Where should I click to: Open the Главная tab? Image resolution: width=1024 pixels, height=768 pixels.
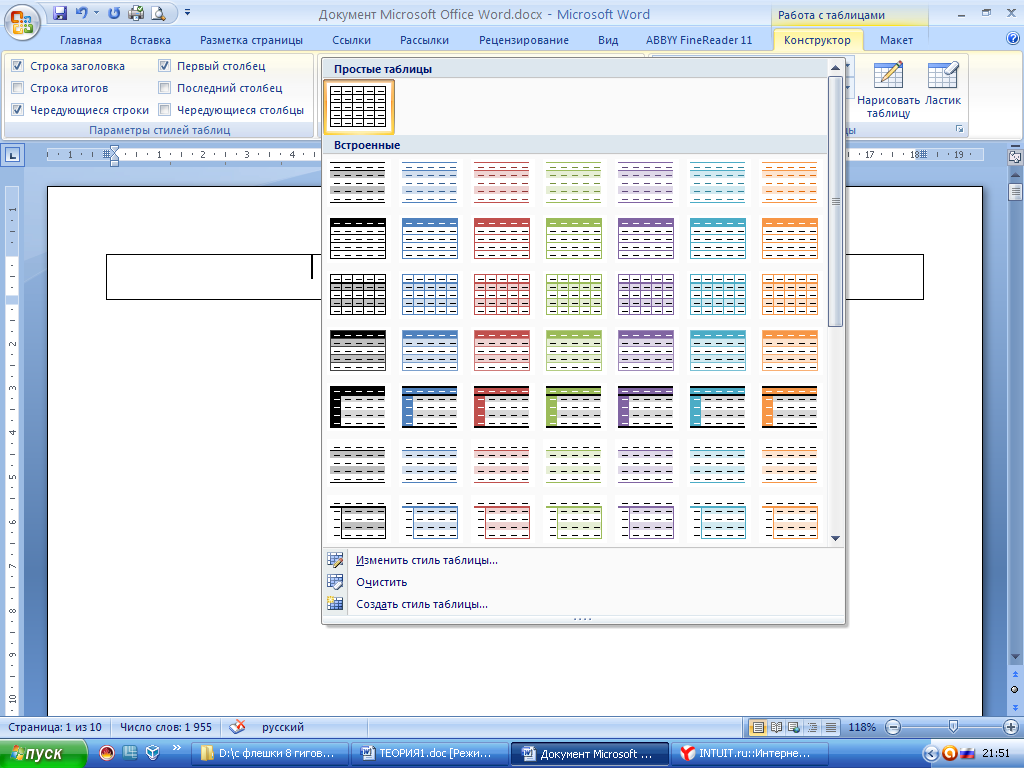[x=81, y=40]
